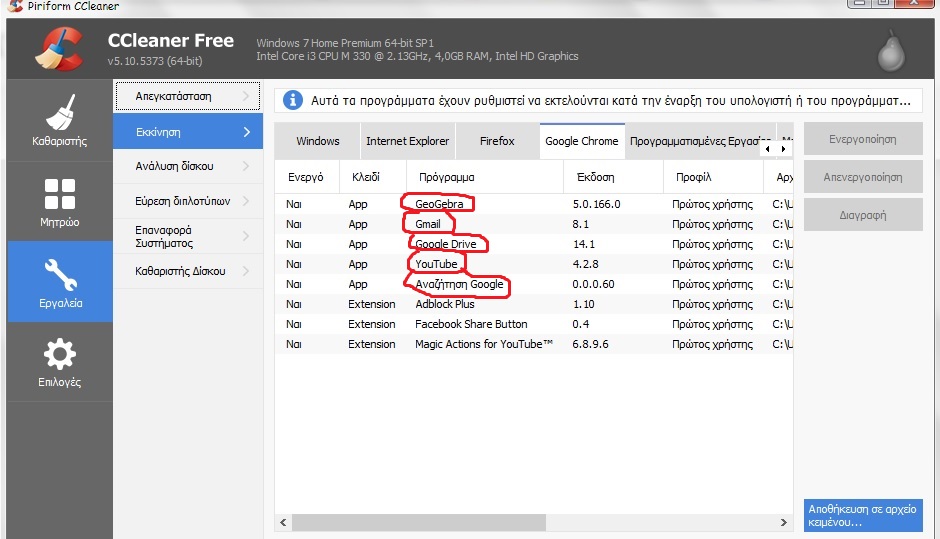Click version 5.0.166.0 cell
940x539 pixels.
(596, 204)
